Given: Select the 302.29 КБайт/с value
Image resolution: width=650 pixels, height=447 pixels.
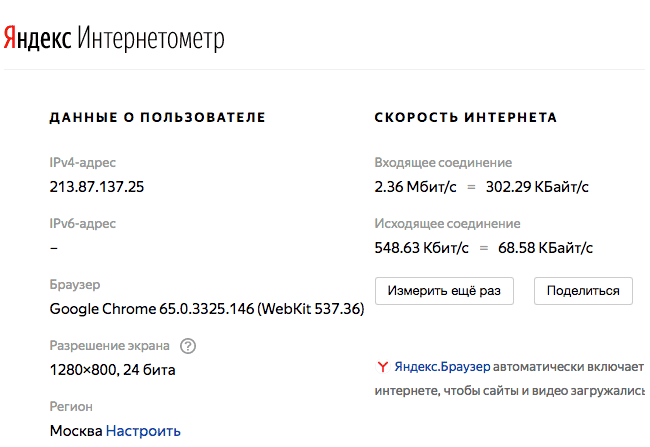Looking at the screenshot, I should pyautogui.click(x=537, y=187).
